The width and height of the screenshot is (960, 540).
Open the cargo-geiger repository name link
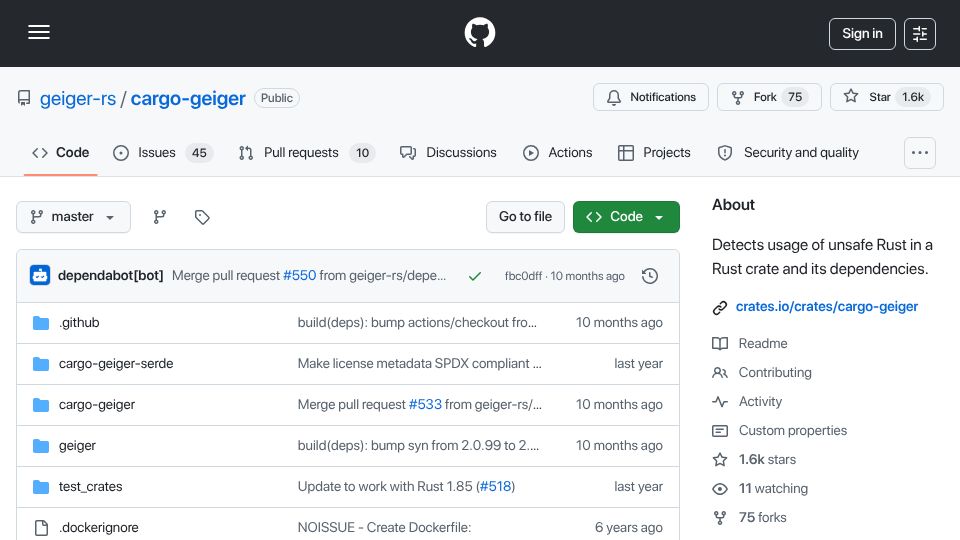188,99
